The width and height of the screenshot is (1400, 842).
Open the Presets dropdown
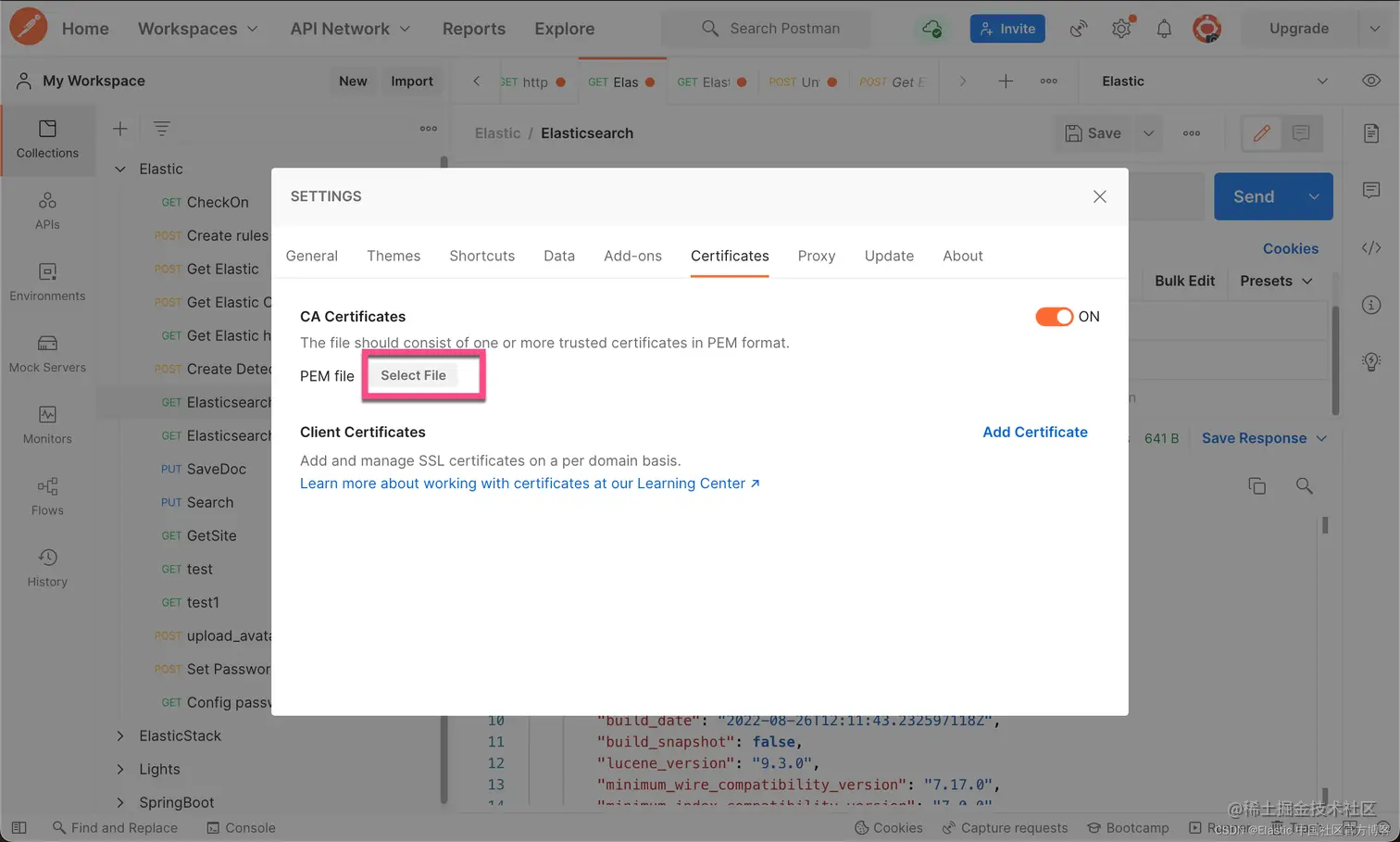[1276, 281]
